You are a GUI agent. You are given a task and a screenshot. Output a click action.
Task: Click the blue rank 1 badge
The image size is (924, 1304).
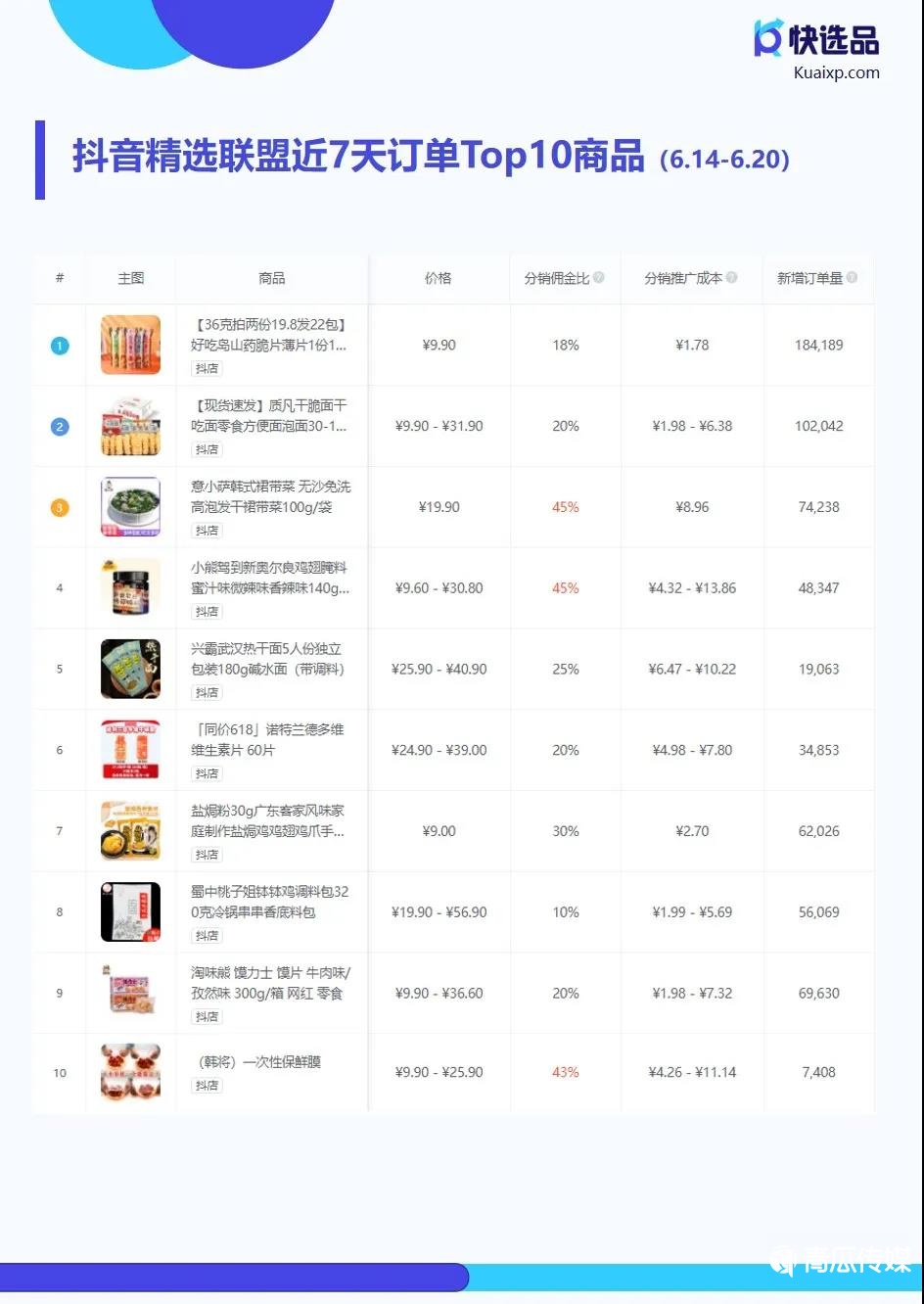point(60,346)
